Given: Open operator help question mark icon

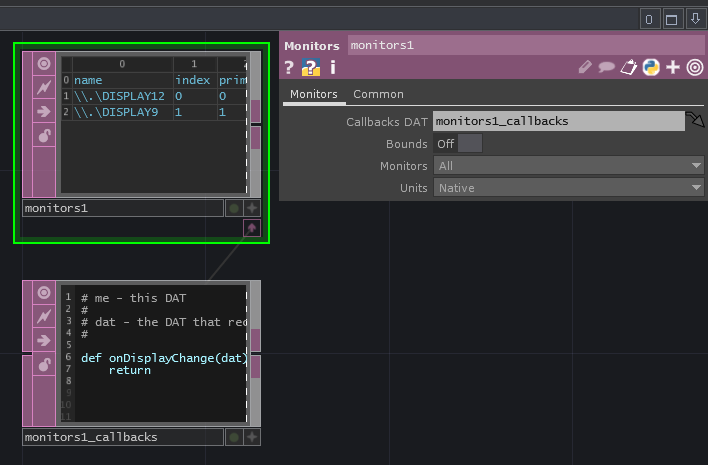Looking at the screenshot, I should click(289, 67).
